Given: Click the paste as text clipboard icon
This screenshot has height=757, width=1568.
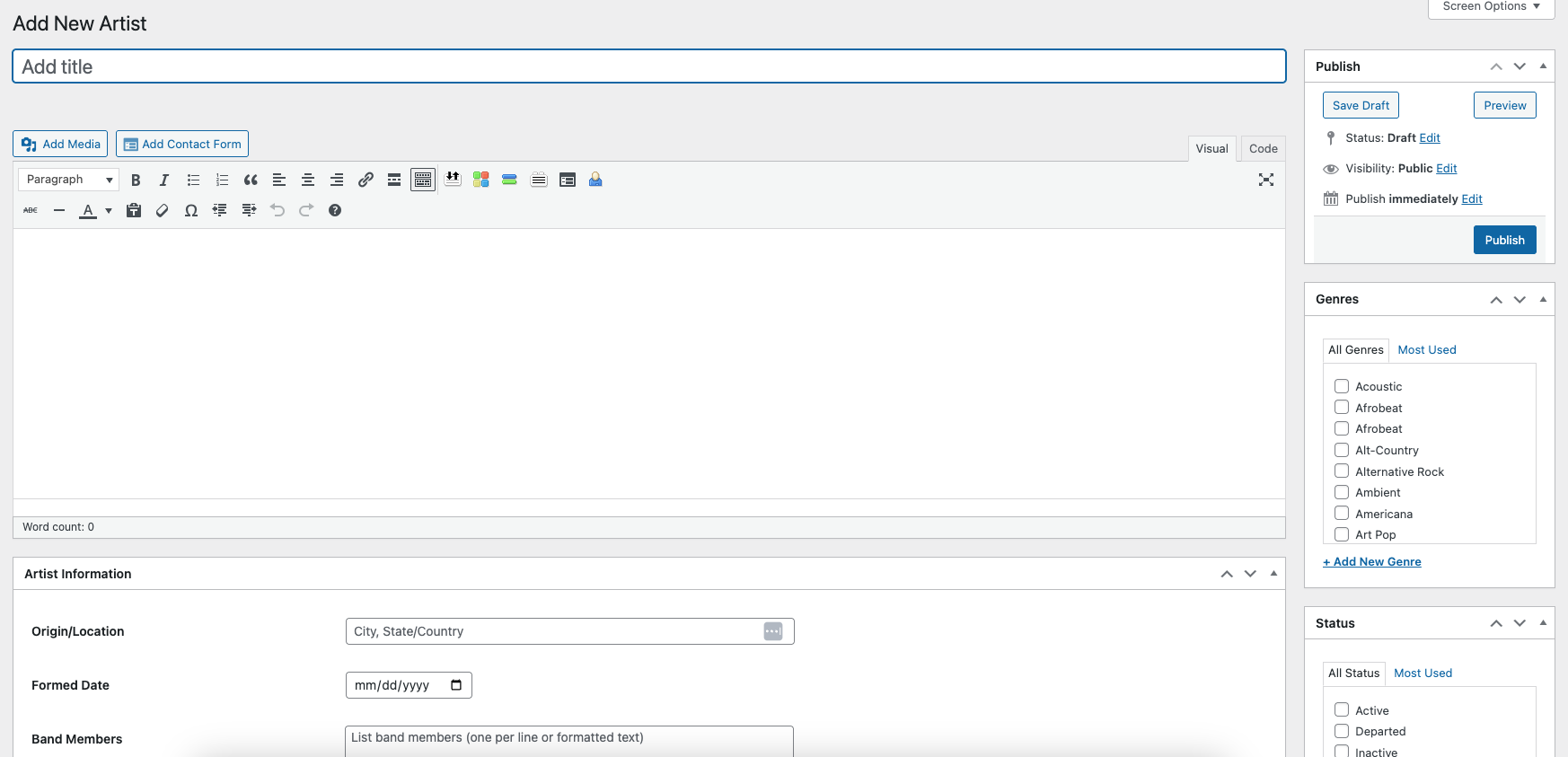Looking at the screenshot, I should (134, 210).
